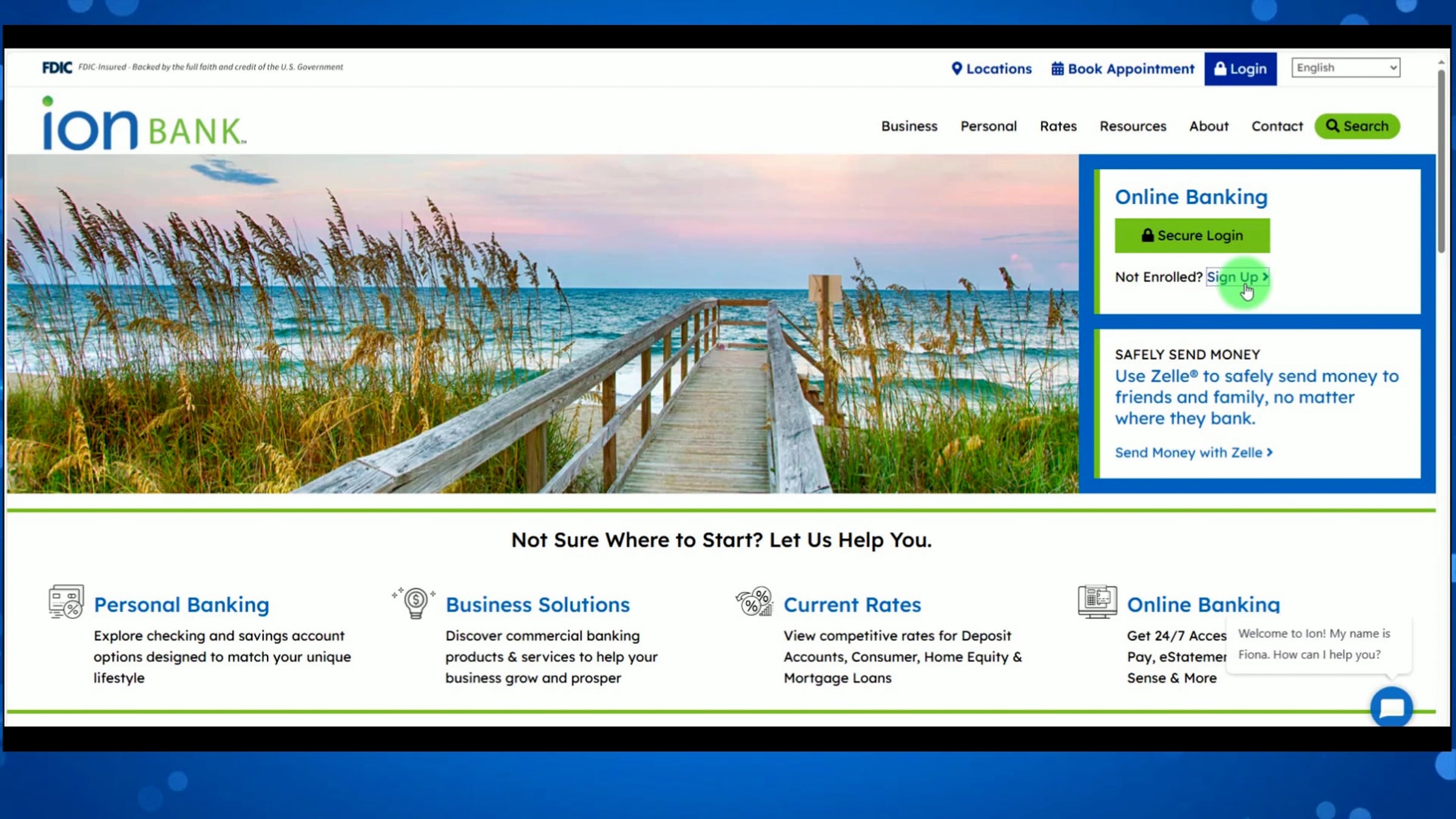Click the Fiona welcome chat message

coord(1318,644)
